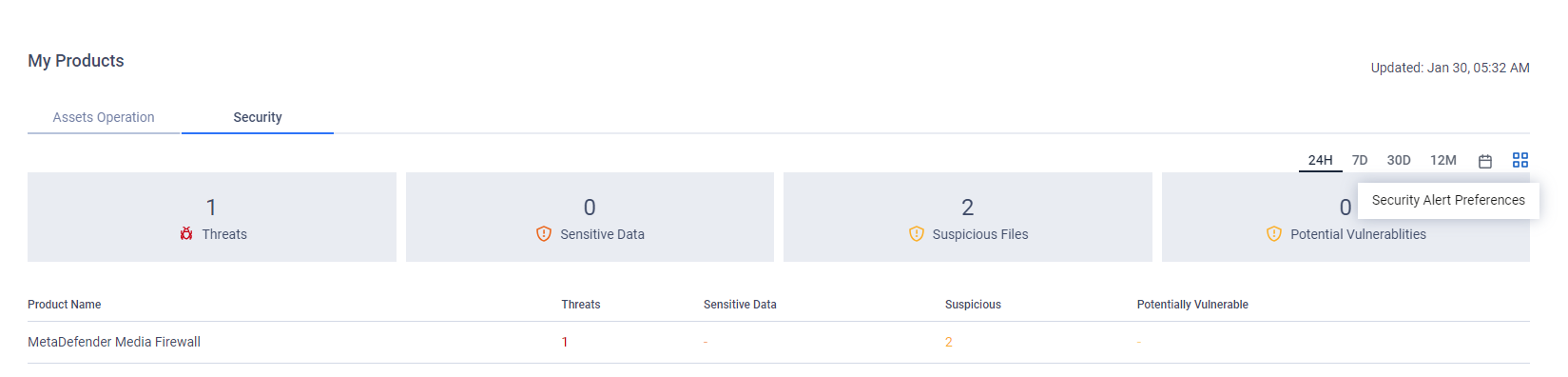Click the red threats count 1
Screen dimensions: 1568x377
pos(565,342)
